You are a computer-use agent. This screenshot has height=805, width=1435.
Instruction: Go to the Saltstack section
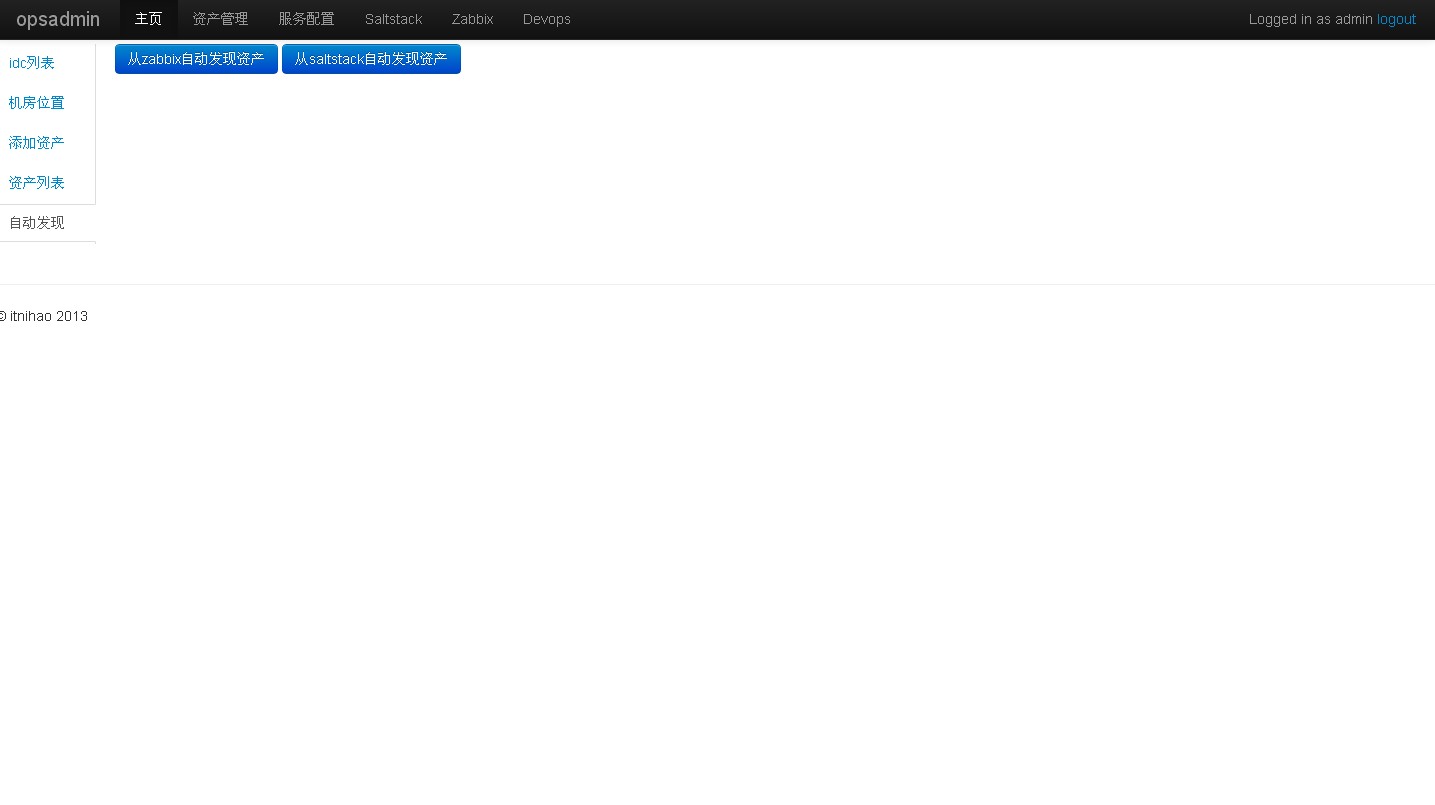coord(393,19)
